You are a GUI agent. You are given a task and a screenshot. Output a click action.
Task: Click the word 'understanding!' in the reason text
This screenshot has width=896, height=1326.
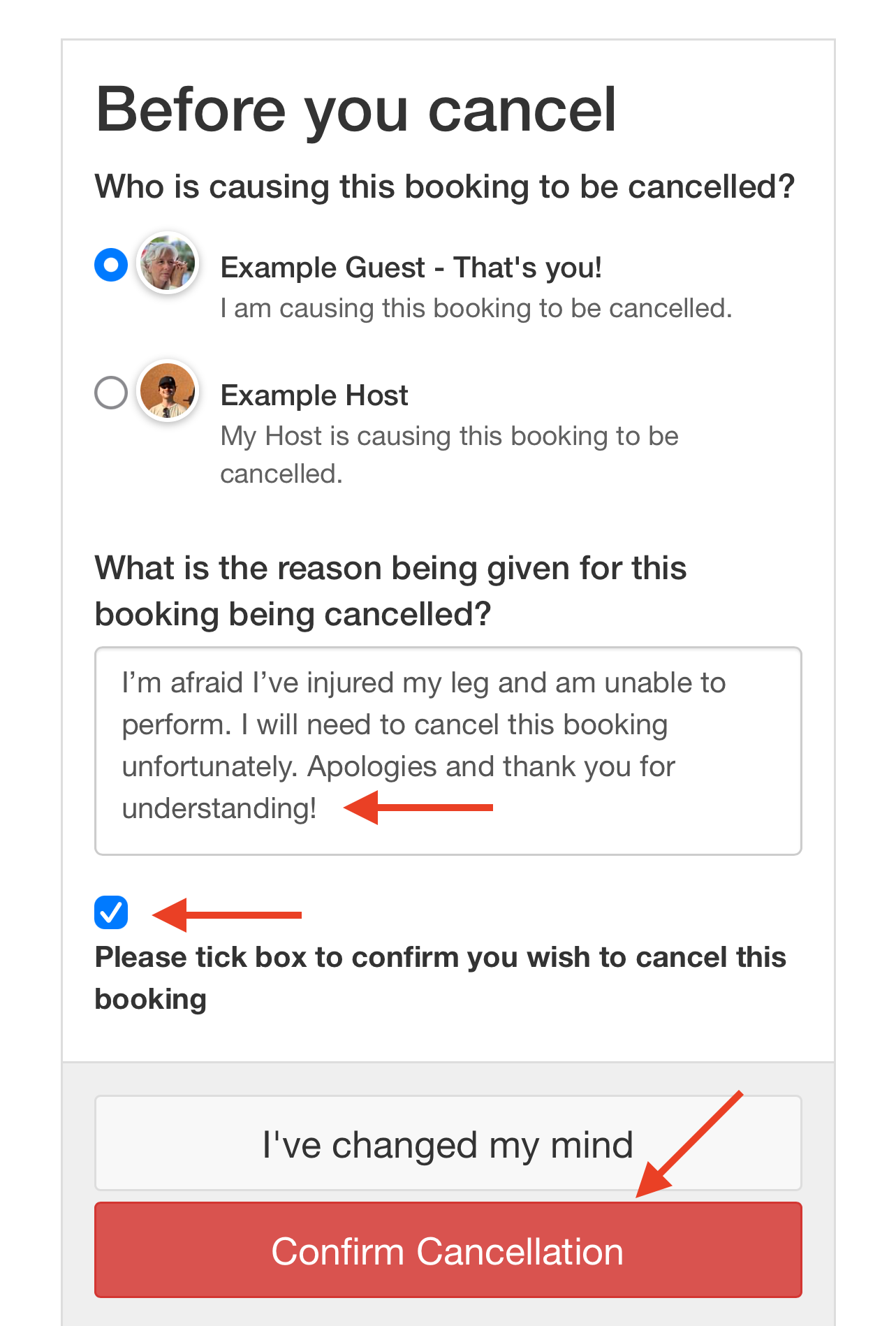(219, 808)
